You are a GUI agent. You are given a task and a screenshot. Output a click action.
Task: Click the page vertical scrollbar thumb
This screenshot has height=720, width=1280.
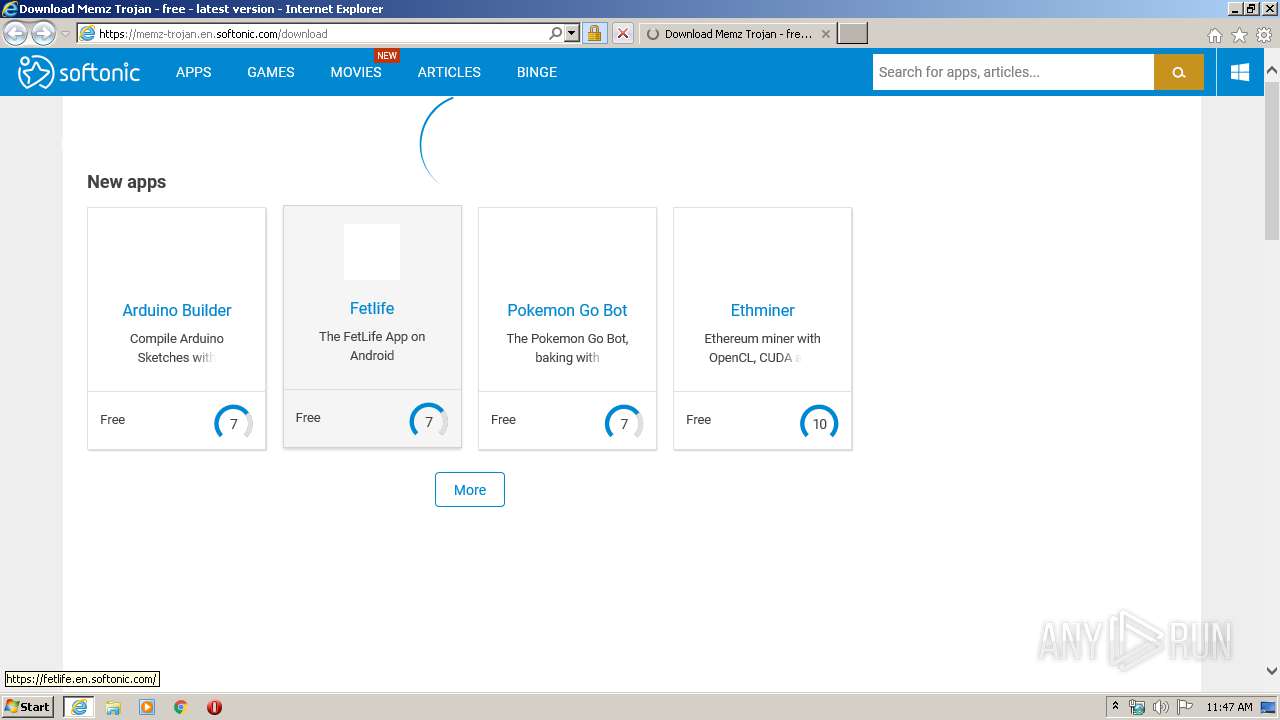tap(1272, 160)
